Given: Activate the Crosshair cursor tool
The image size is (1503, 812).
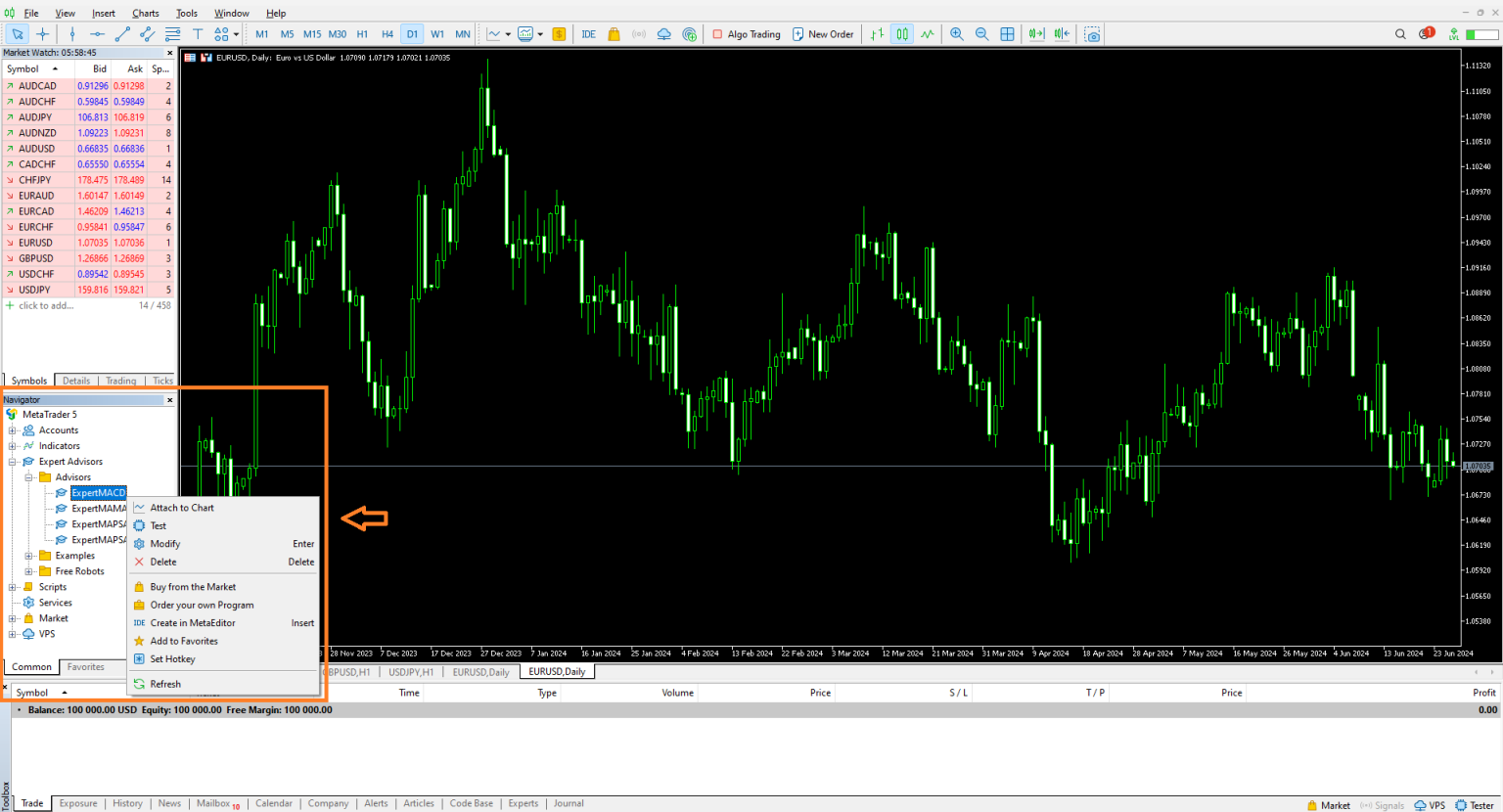Looking at the screenshot, I should (43, 33).
